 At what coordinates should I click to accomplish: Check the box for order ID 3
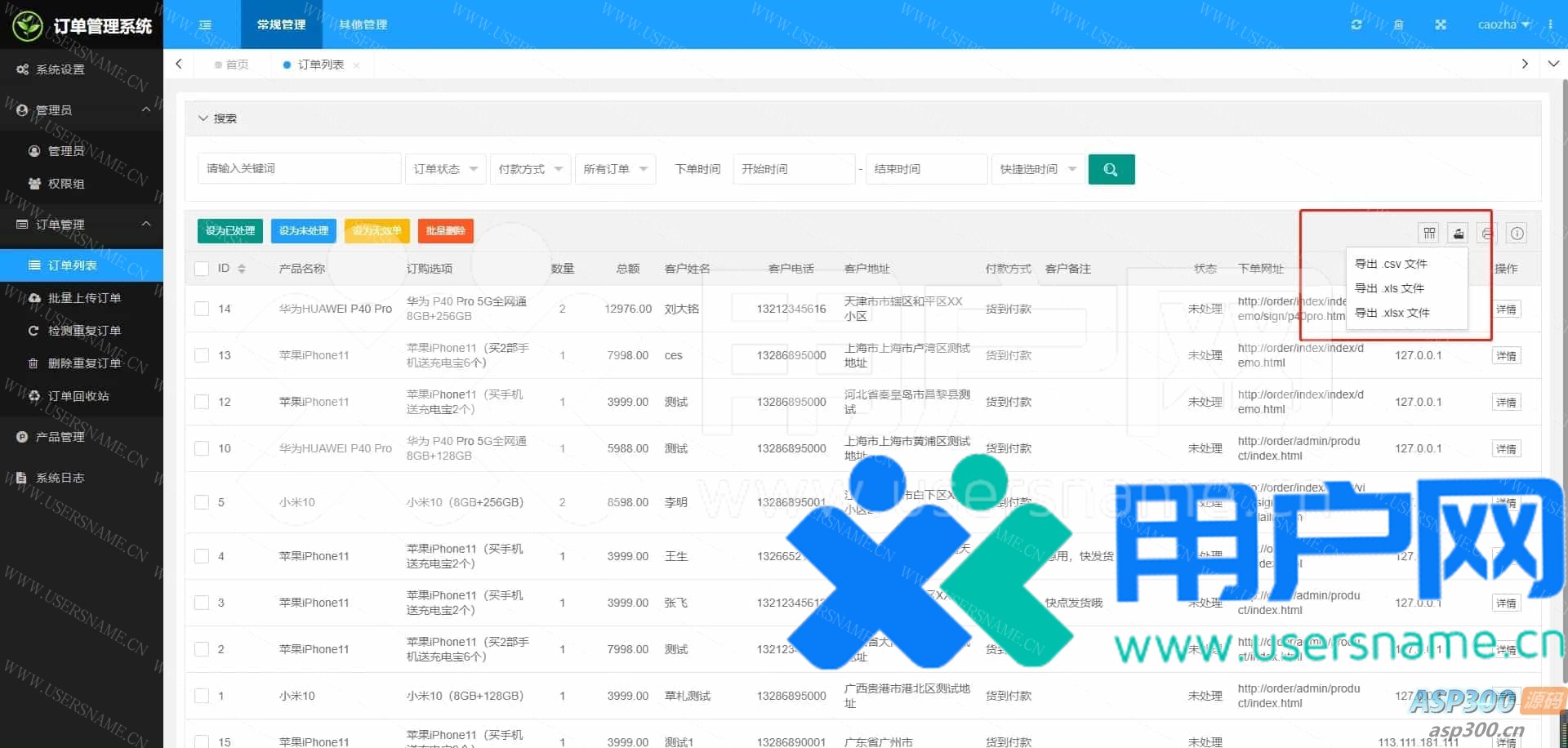coord(202,603)
